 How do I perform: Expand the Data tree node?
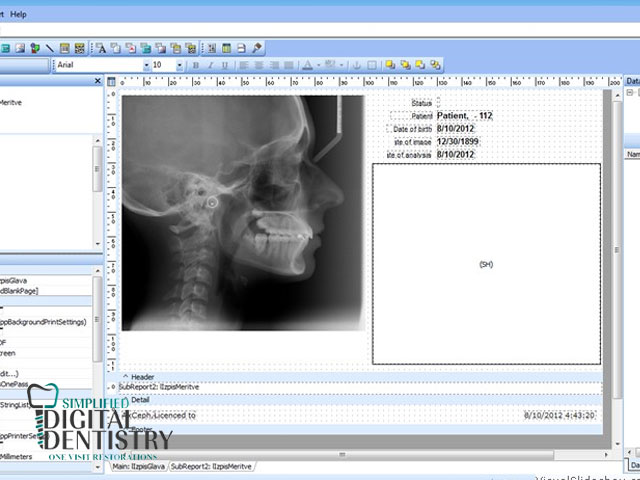tap(630, 93)
